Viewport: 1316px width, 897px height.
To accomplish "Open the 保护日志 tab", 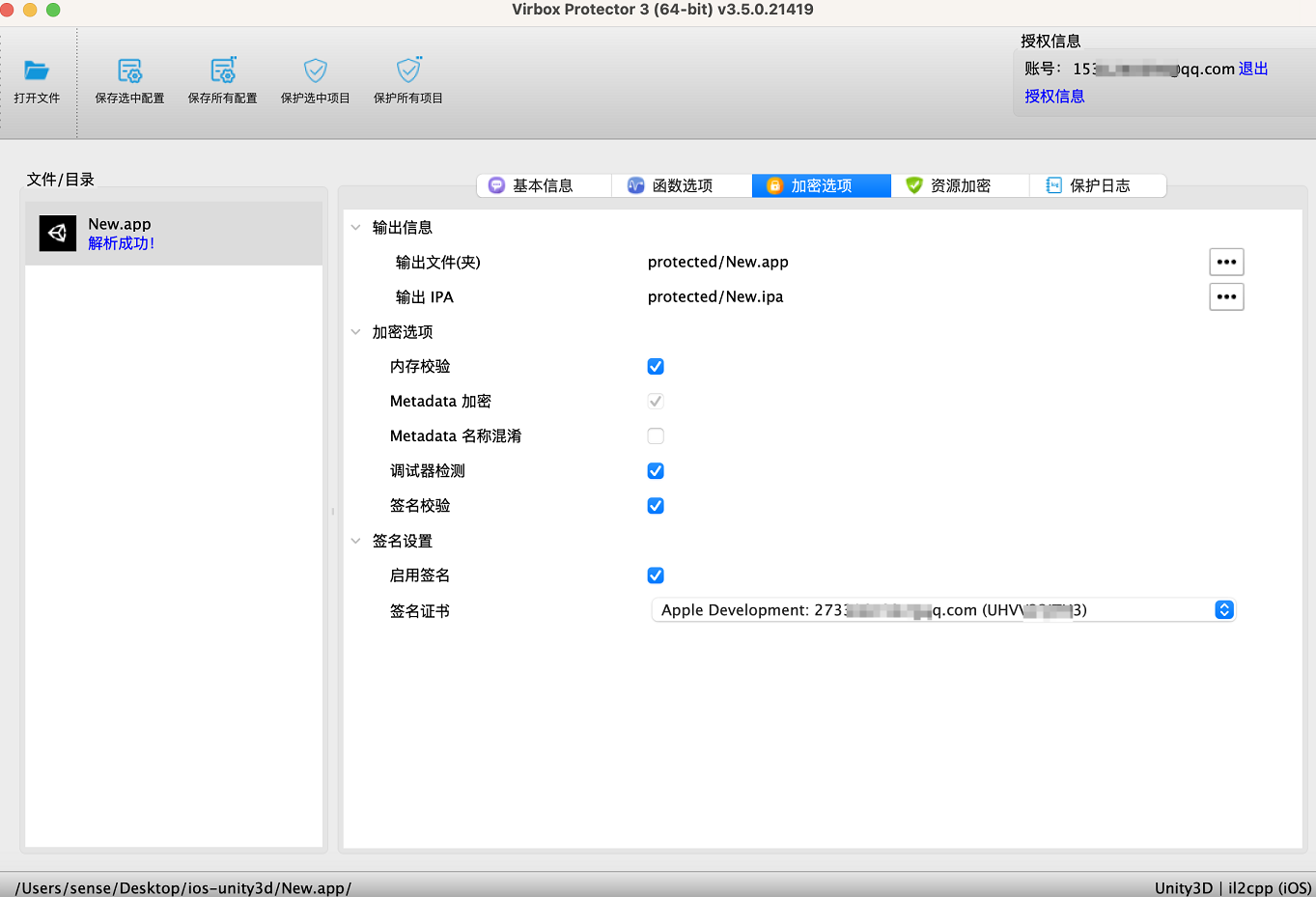I will [x=1099, y=185].
